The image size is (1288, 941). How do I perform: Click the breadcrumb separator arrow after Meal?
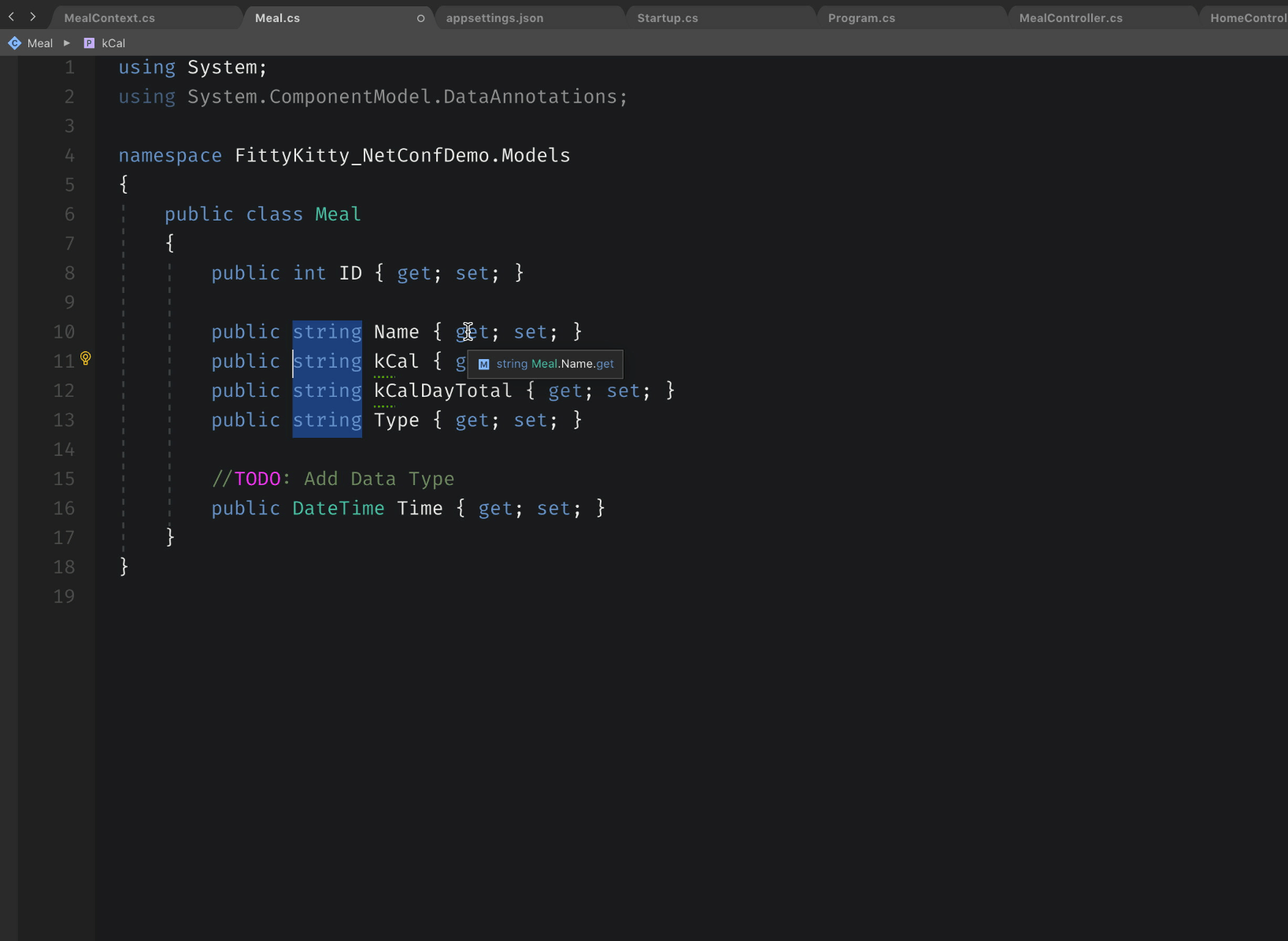point(67,43)
